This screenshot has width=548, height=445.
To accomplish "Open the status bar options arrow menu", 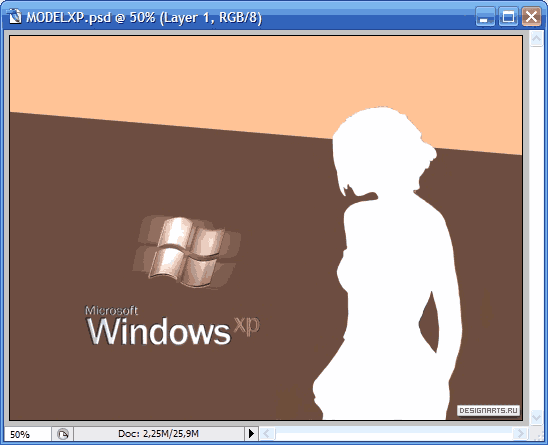I will 251,434.
